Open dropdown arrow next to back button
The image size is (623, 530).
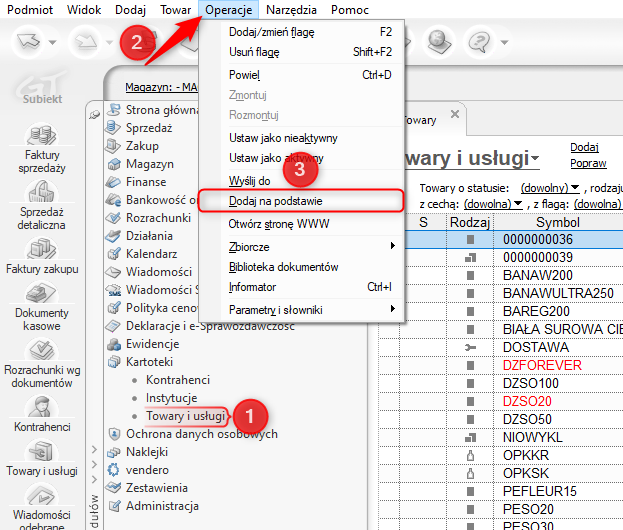[52, 42]
